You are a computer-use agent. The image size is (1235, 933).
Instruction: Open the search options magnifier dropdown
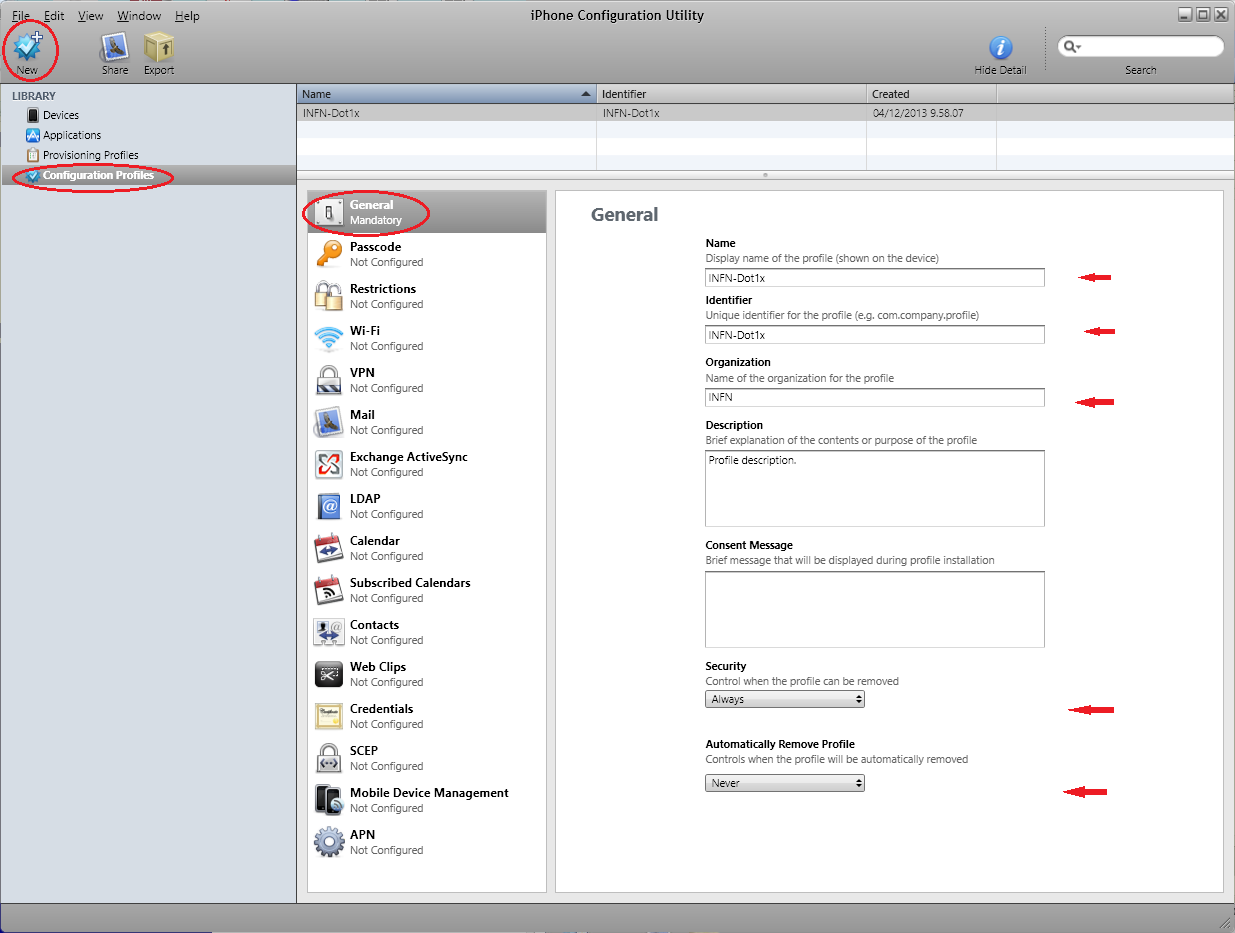click(1073, 46)
